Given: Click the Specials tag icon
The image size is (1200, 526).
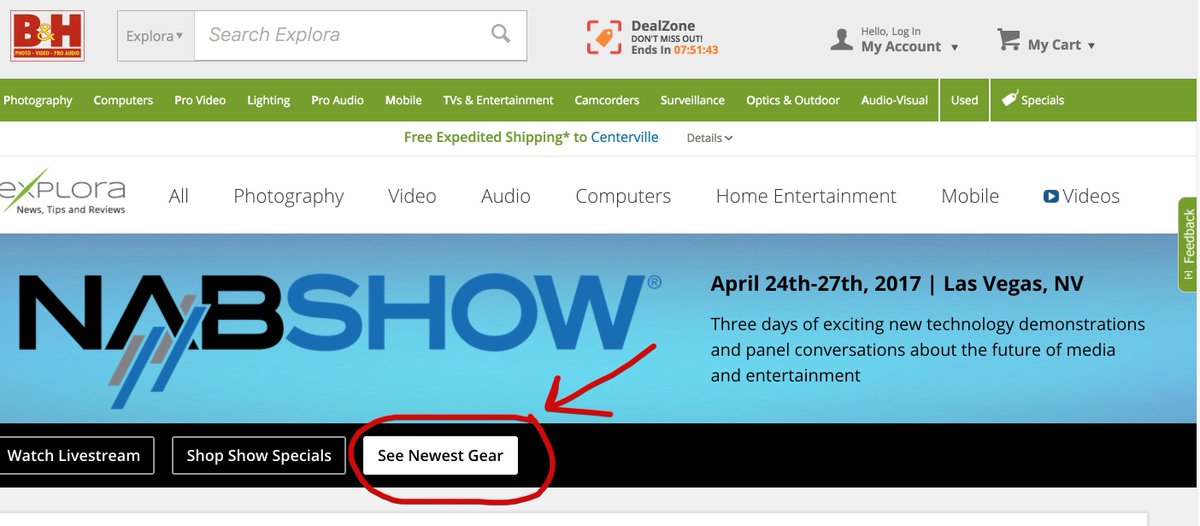Looking at the screenshot, I should [1010, 99].
